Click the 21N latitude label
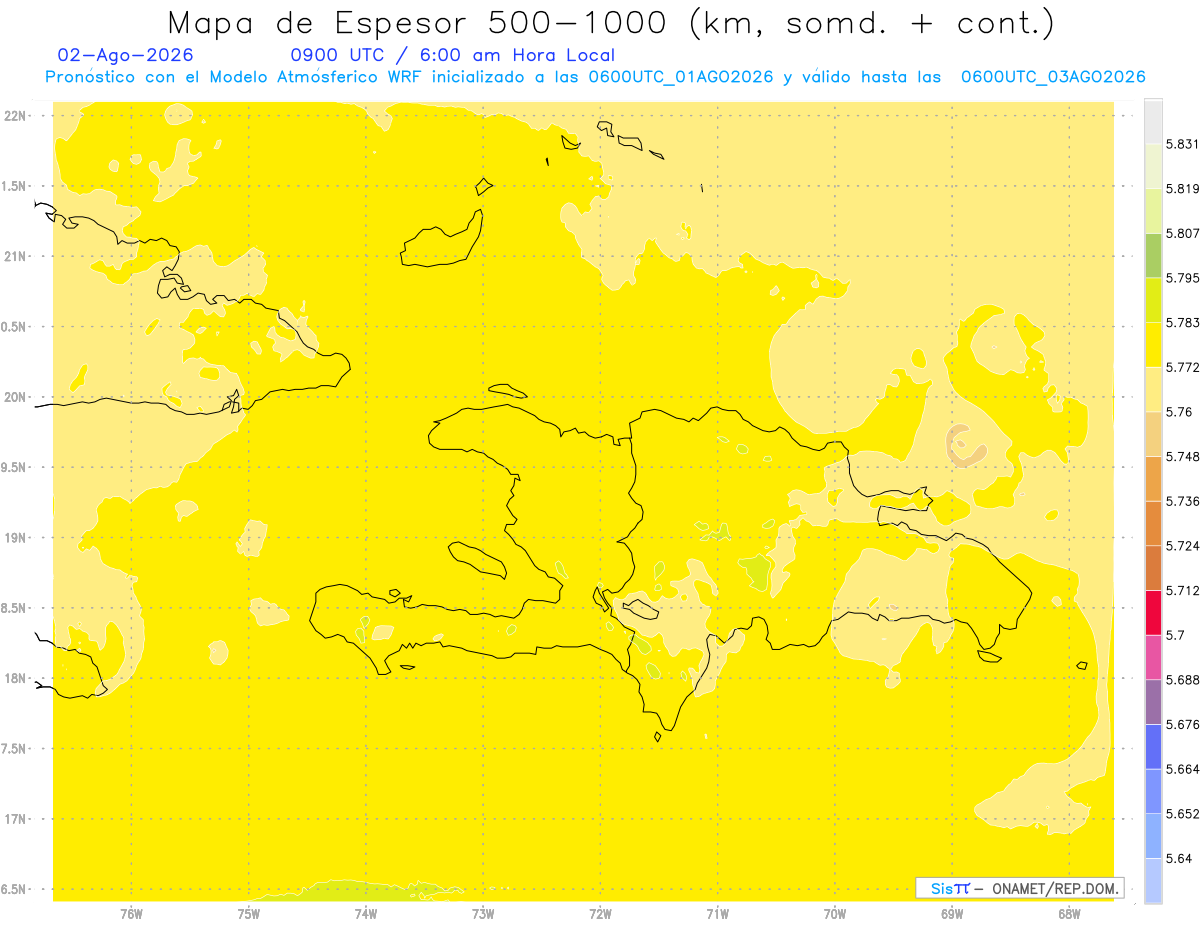 [x=16, y=257]
